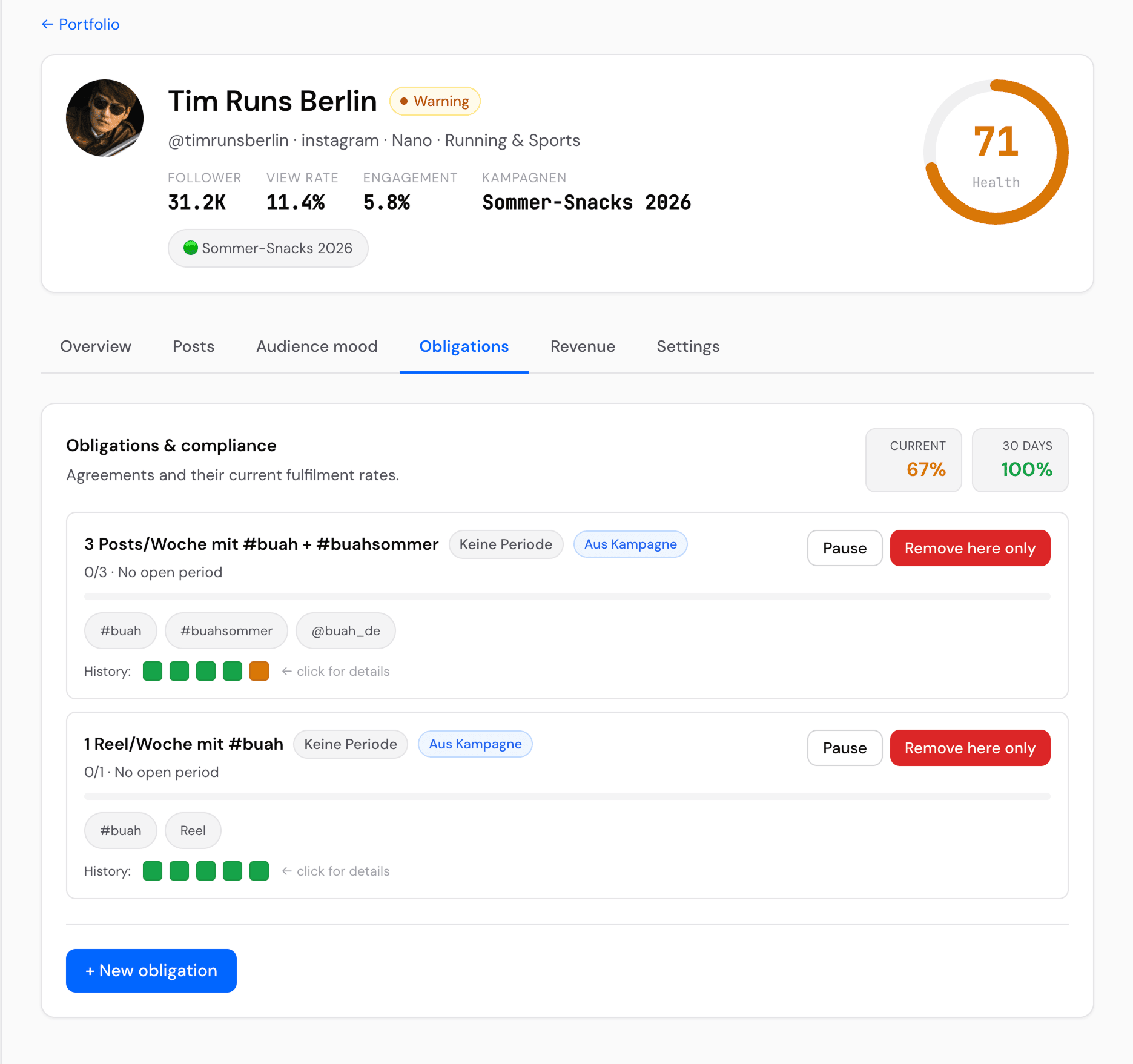Open first green history square for 1 Reel/Woche

[153, 871]
